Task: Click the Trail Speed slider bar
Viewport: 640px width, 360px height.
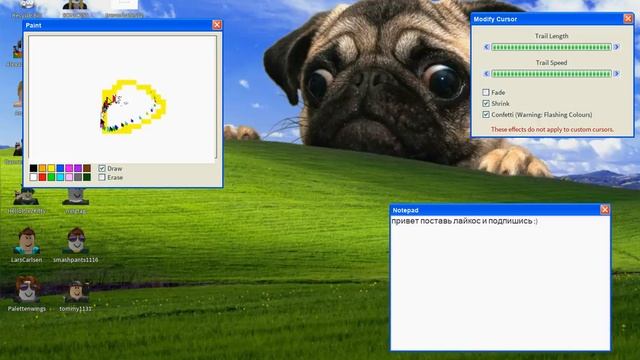Action: coord(551,74)
